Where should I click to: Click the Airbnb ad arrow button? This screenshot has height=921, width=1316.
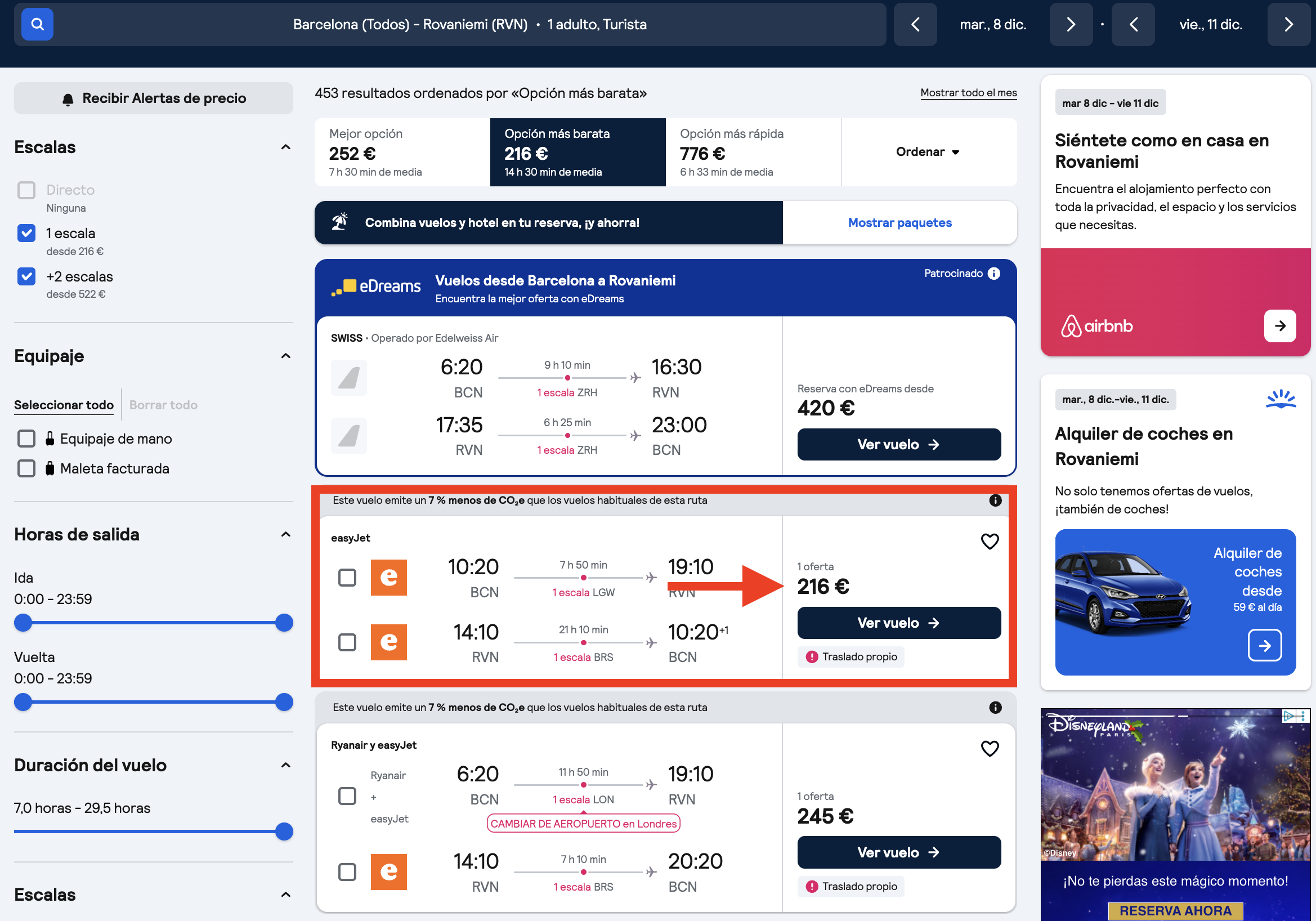click(1279, 326)
